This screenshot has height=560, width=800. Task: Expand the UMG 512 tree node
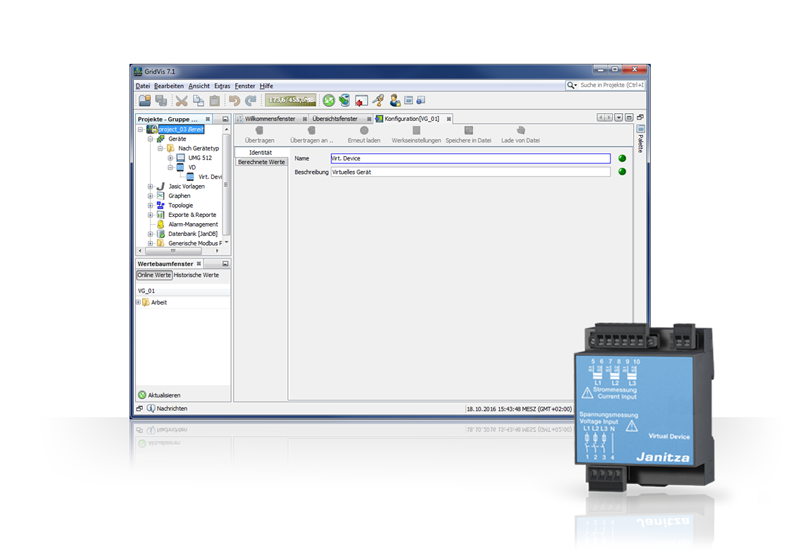(170, 158)
